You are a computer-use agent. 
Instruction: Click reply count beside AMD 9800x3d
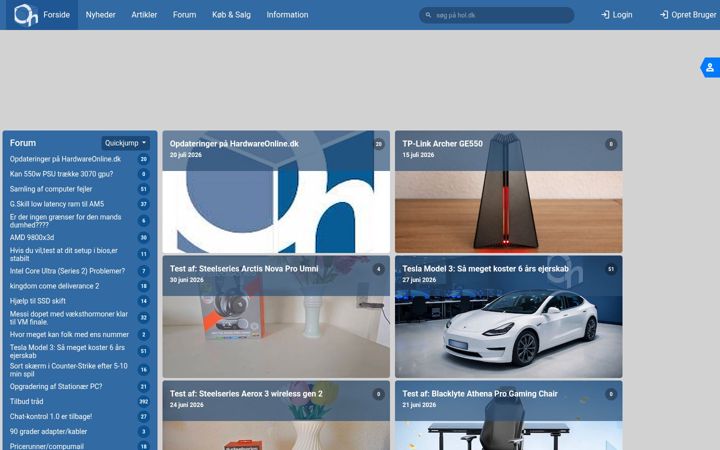pyautogui.click(x=143, y=238)
